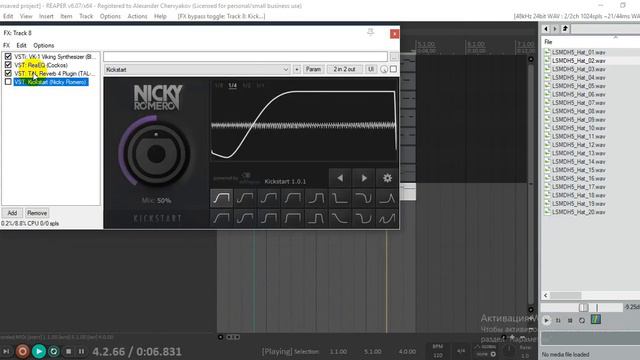Click the preset '+' button

[x=297, y=69]
